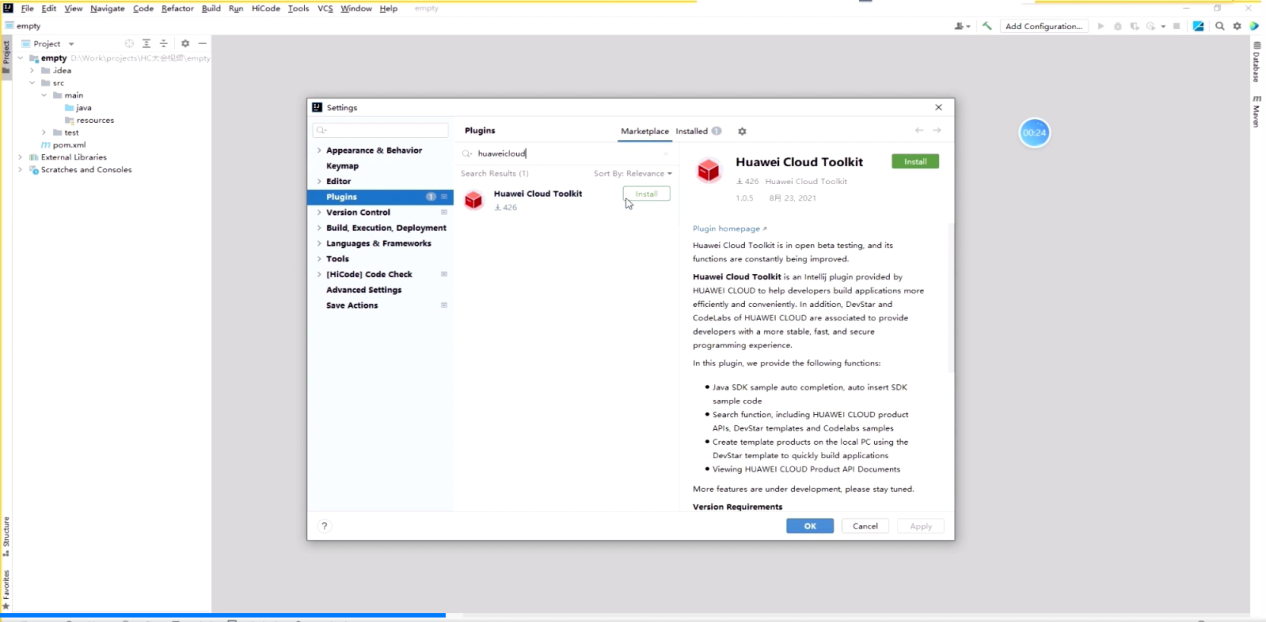Open the Plugin homepage link
The width and height of the screenshot is (1266, 622).
(729, 229)
